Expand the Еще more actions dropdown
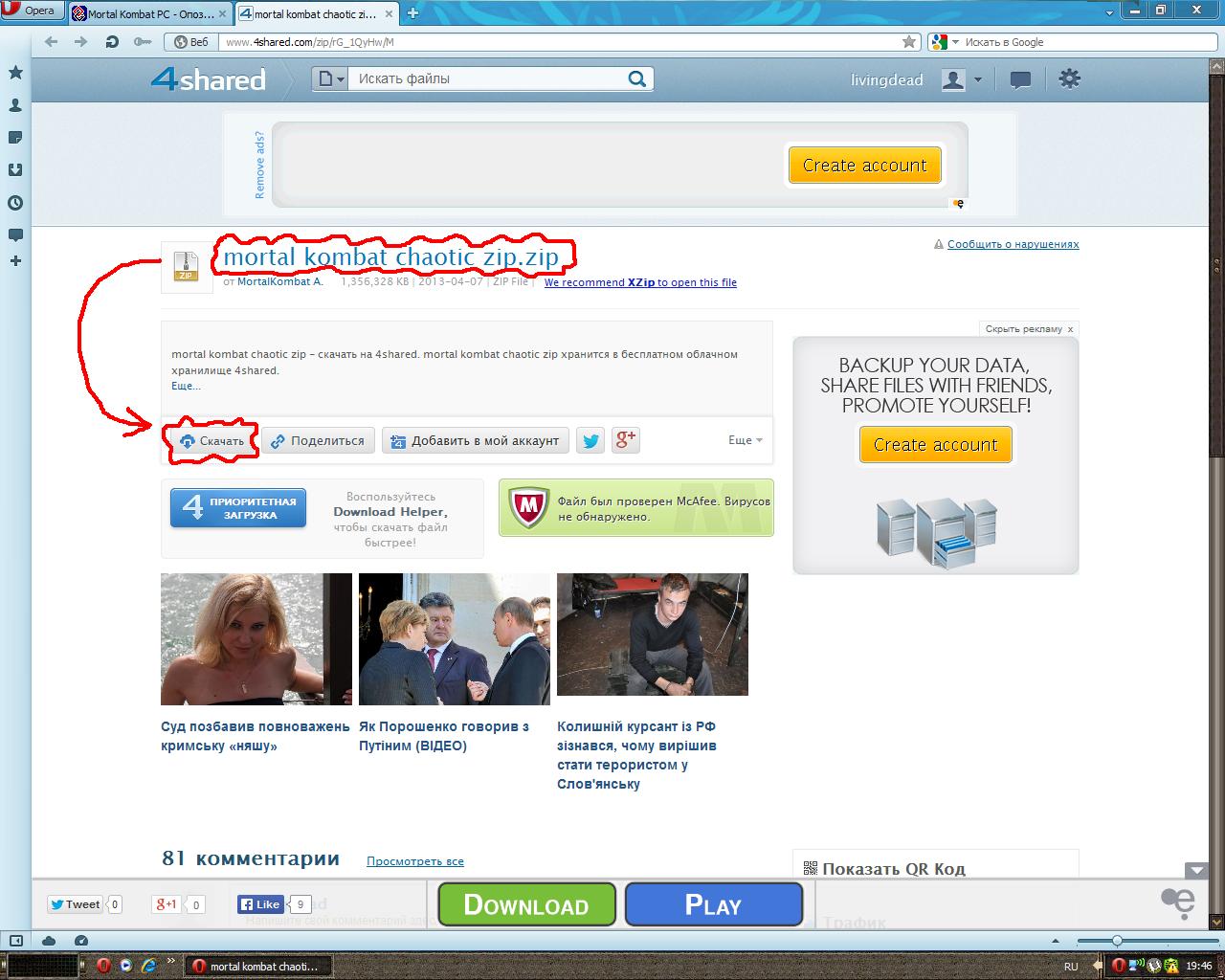The image size is (1225, 980). pyautogui.click(x=746, y=440)
